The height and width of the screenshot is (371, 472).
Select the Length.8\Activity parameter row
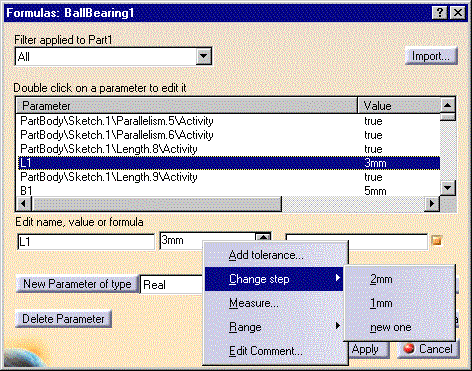coord(229,149)
